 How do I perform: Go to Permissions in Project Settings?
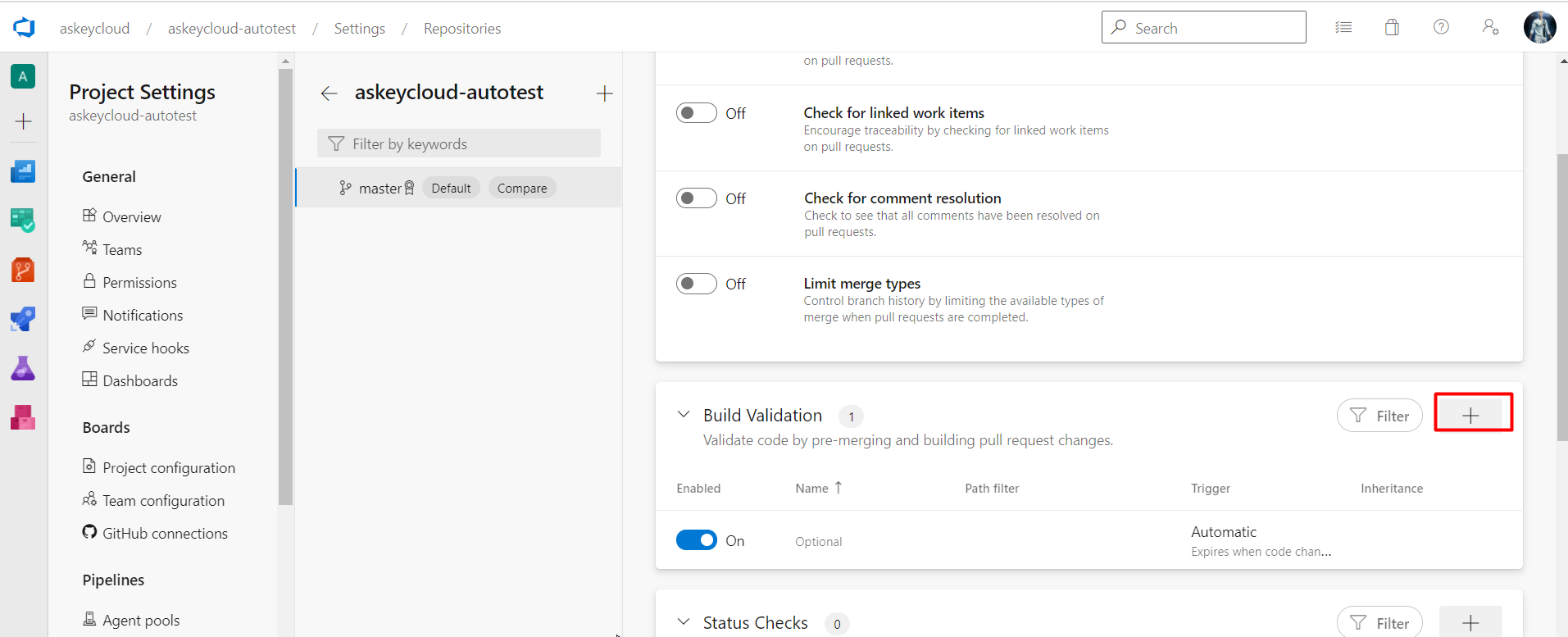coord(139,283)
